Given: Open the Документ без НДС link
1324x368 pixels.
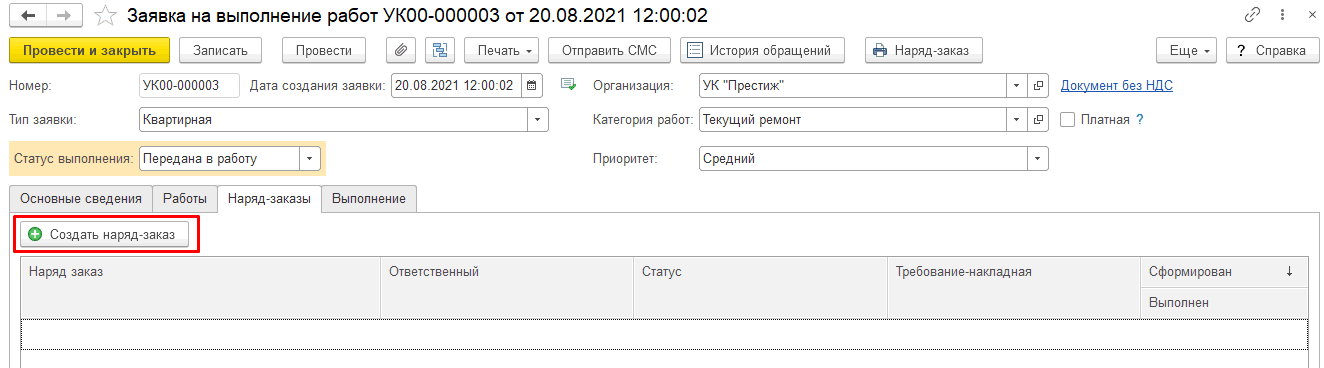Looking at the screenshot, I should click(x=1117, y=86).
